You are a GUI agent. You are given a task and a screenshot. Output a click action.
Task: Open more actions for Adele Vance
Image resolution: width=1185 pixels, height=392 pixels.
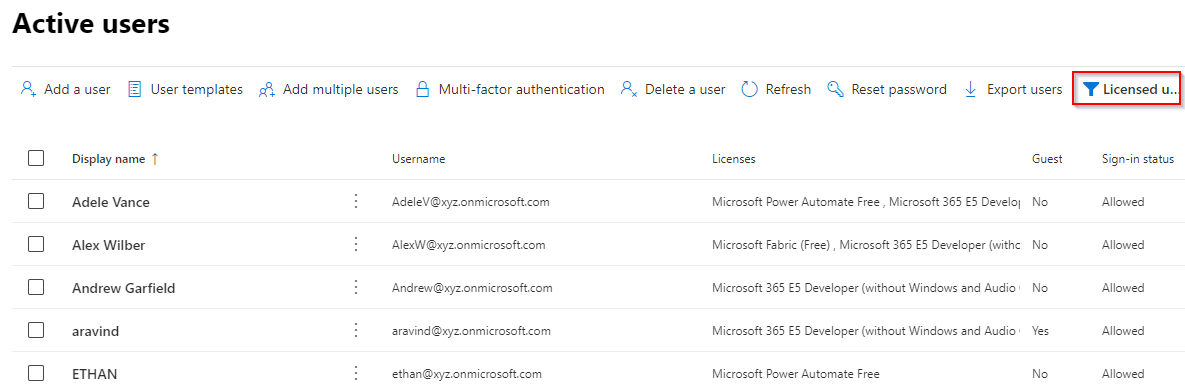coord(356,202)
